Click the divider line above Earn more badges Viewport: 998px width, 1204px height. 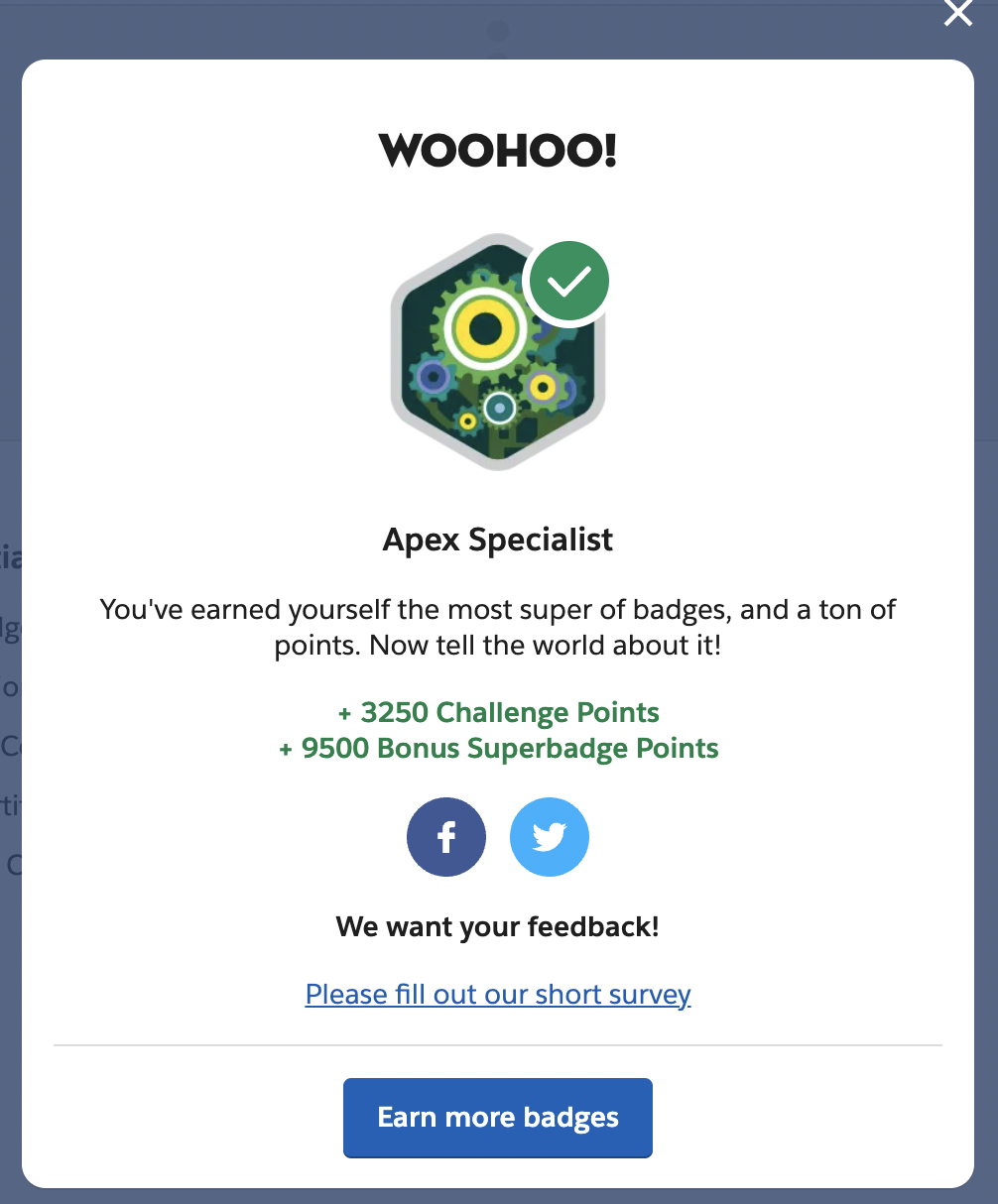[498, 1044]
